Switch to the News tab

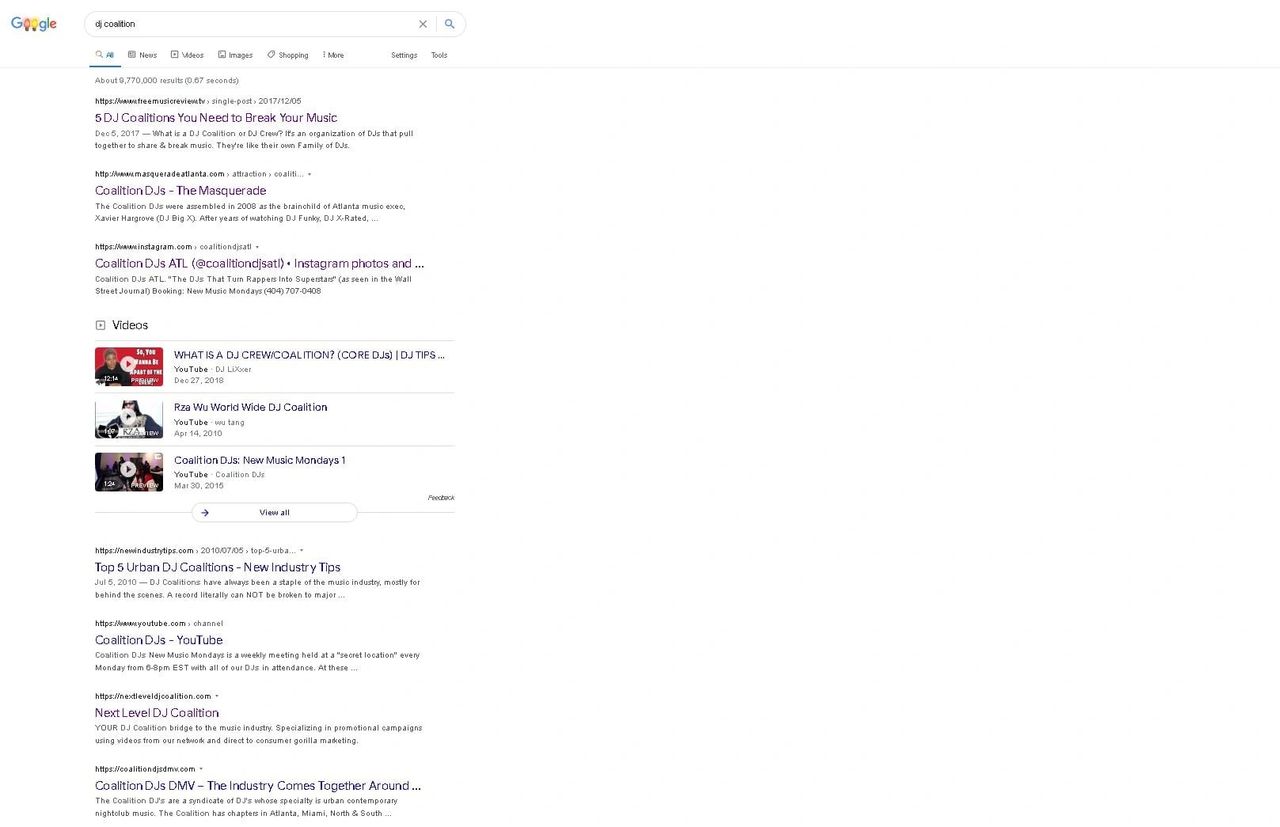click(x=142, y=55)
